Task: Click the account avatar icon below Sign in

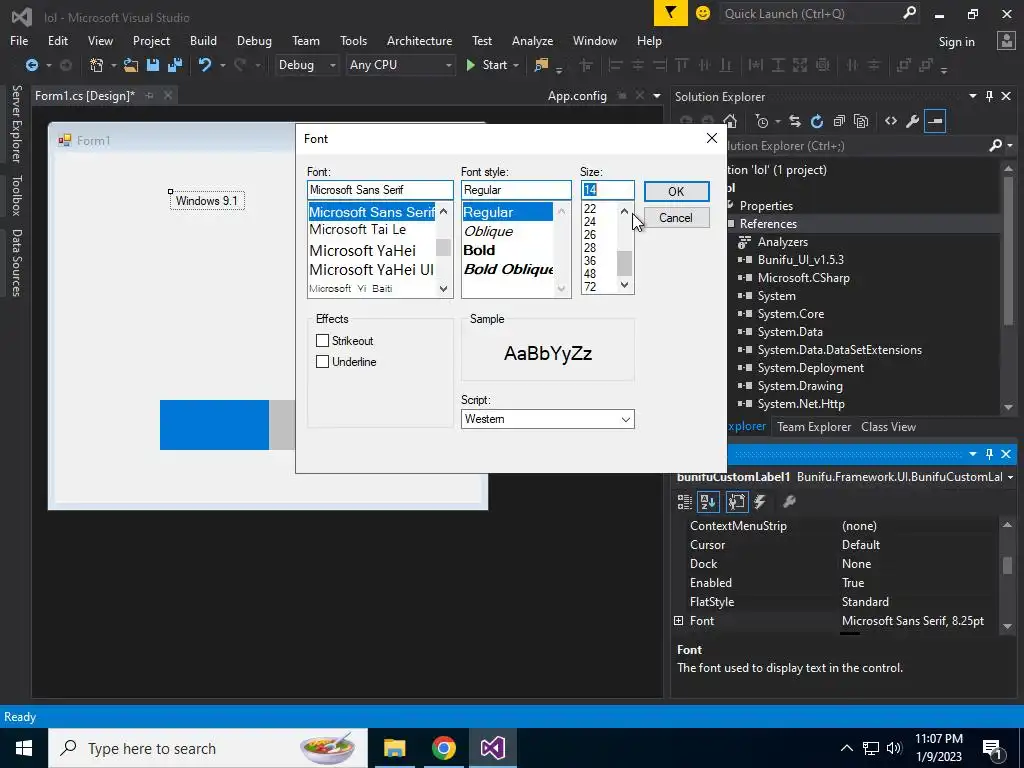Action: [1006, 41]
